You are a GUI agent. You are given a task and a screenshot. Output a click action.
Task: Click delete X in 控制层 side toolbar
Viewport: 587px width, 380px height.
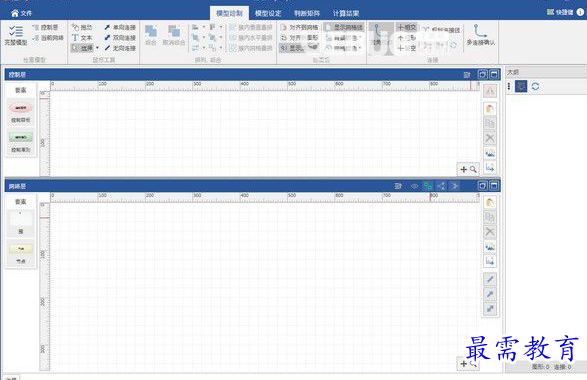pos(490,138)
